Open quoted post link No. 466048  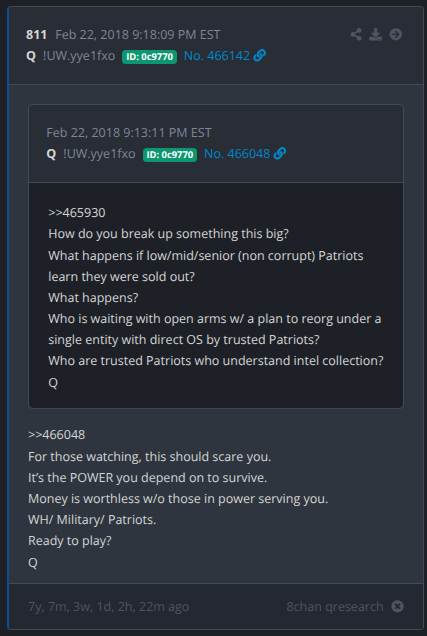(x=237, y=154)
